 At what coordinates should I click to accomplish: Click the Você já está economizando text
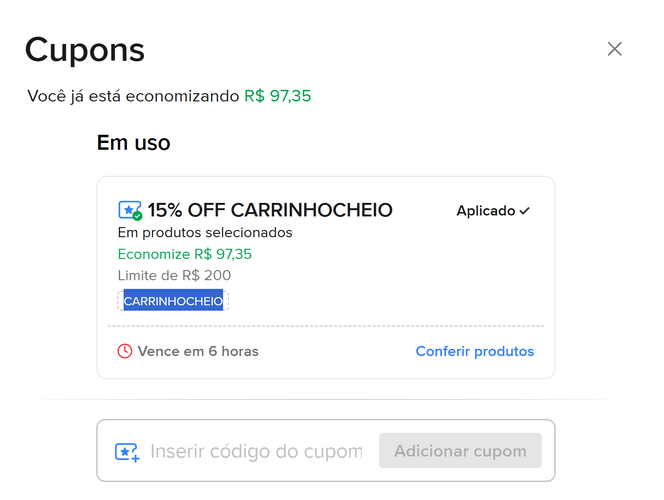coord(134,96)
